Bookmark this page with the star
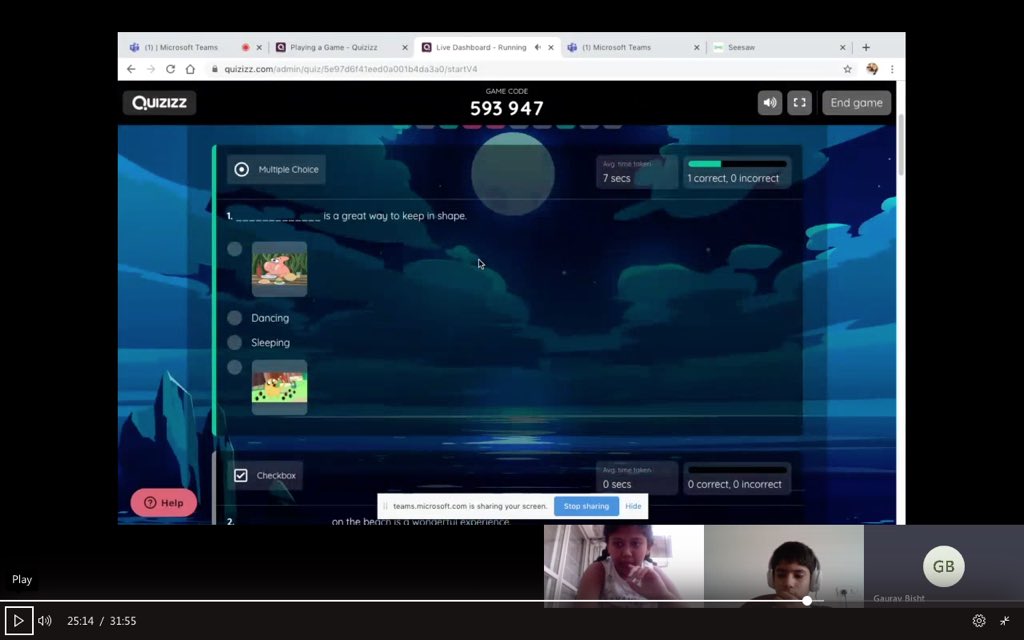 [x=847, y=69]
